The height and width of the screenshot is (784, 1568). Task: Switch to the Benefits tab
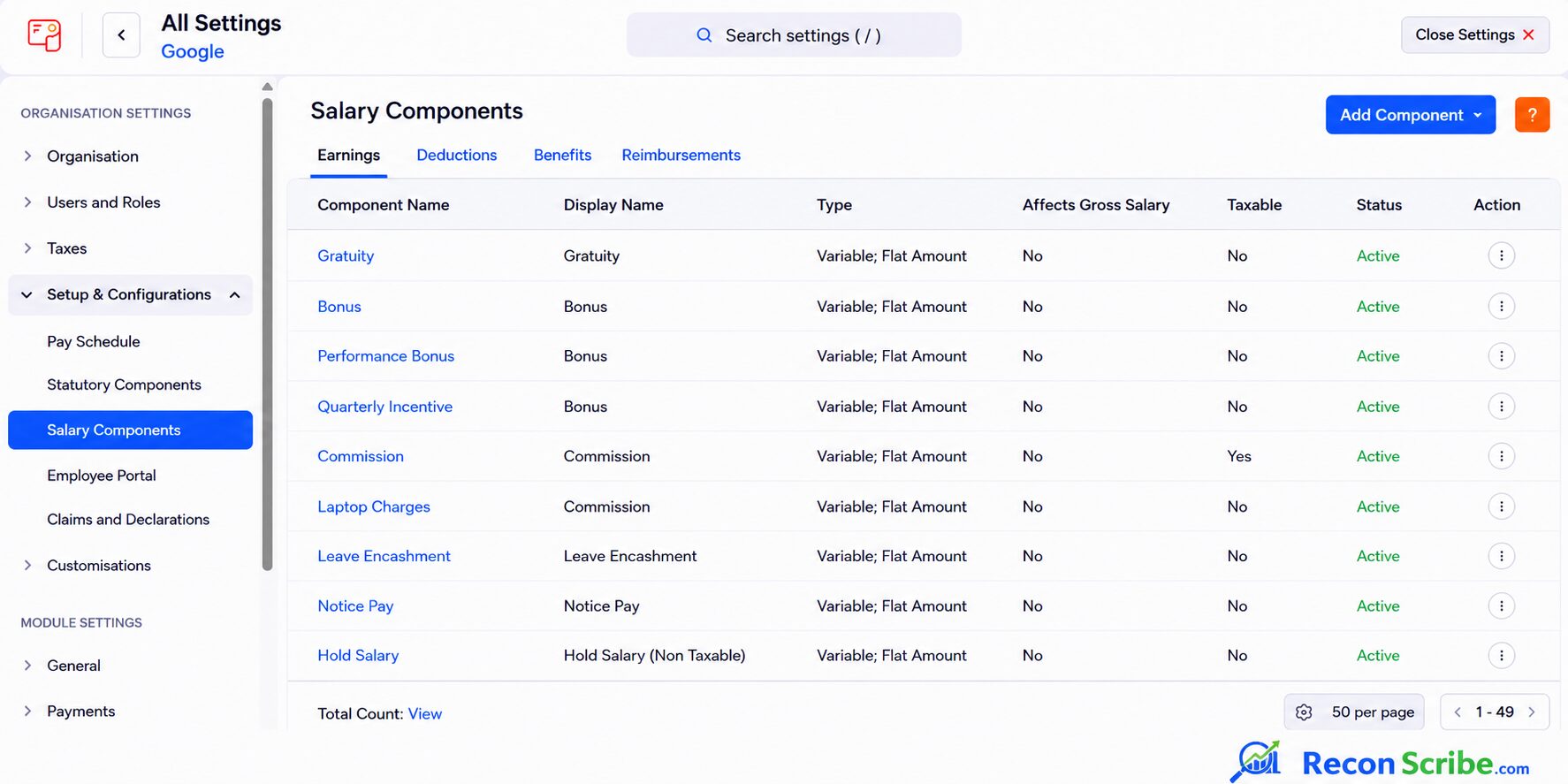coord(562,156)
